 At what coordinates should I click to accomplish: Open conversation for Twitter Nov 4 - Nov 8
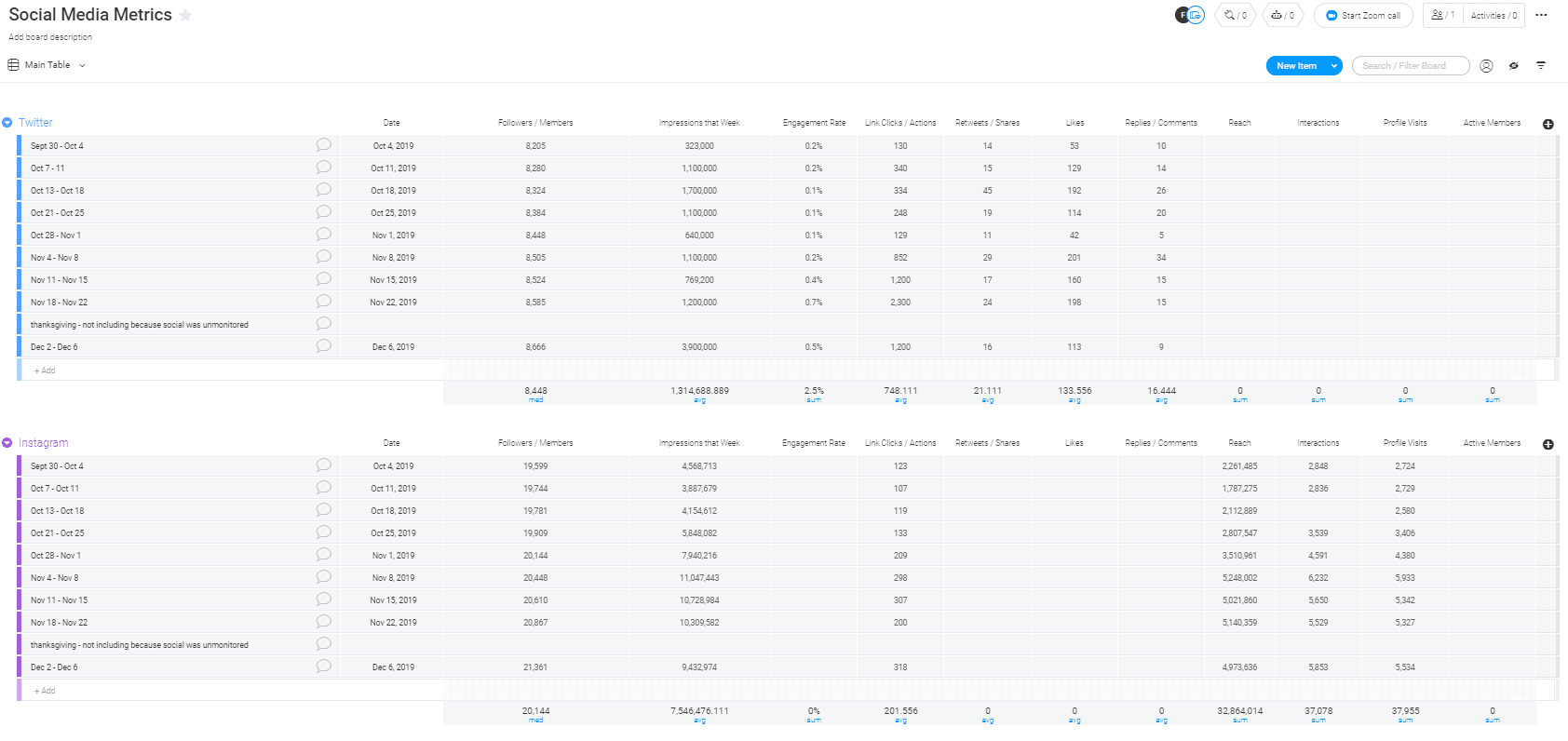[x=323, y=257]
